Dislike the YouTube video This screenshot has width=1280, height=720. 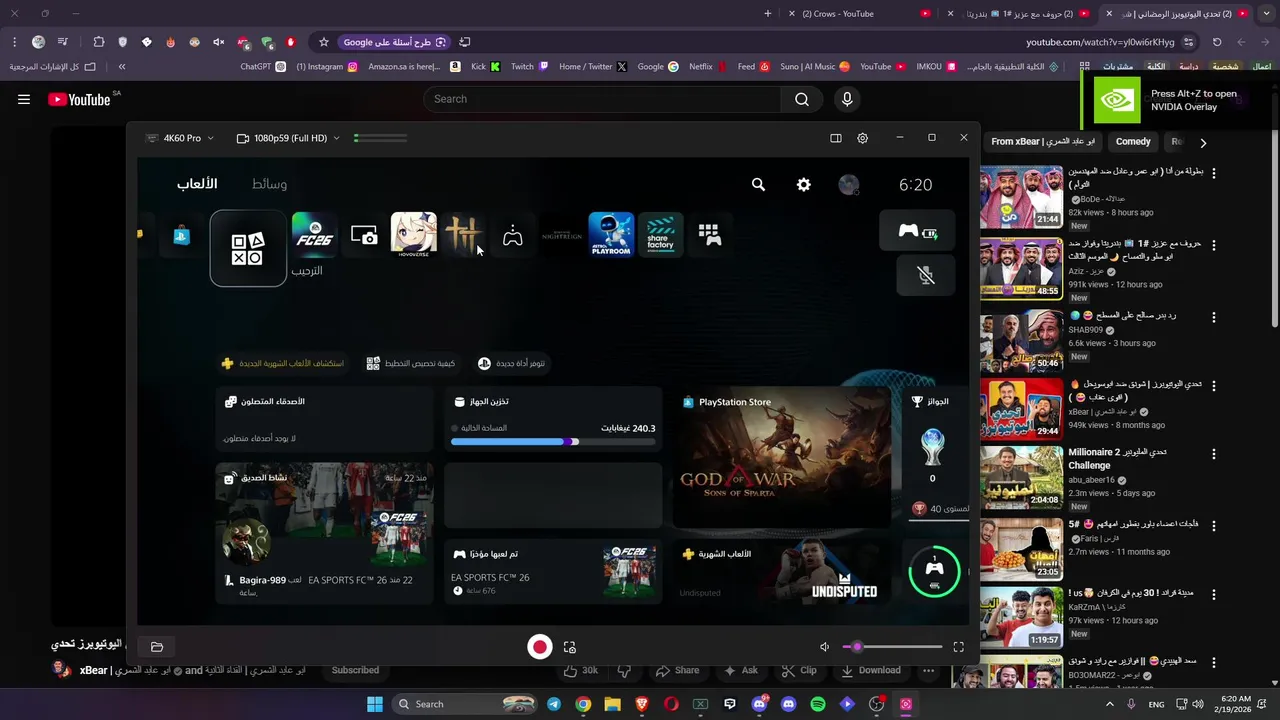click(x=624, y=670)
